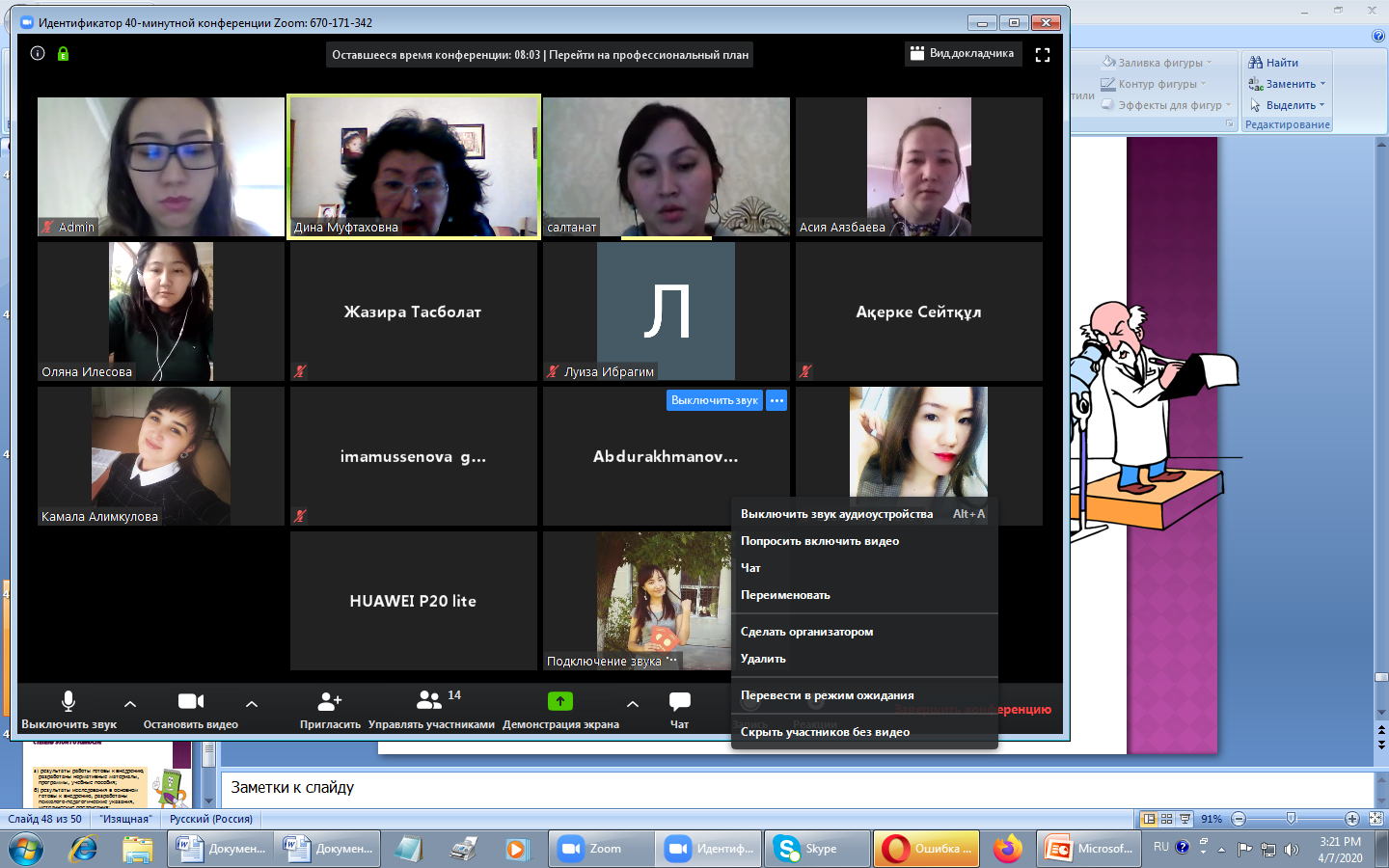Select Чат in participant context menu
The width and height of the screenshot is (1389, 868).
coord(863,568)
